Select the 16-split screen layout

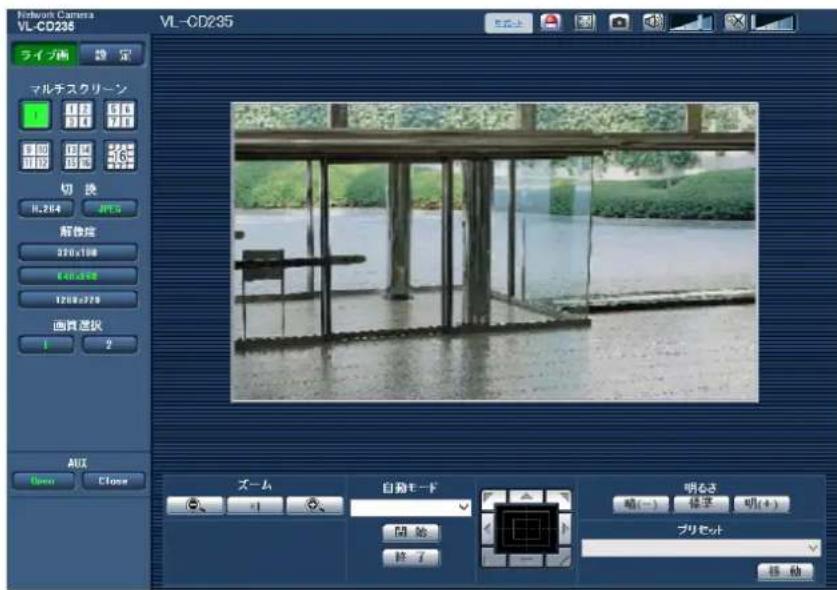120,156
